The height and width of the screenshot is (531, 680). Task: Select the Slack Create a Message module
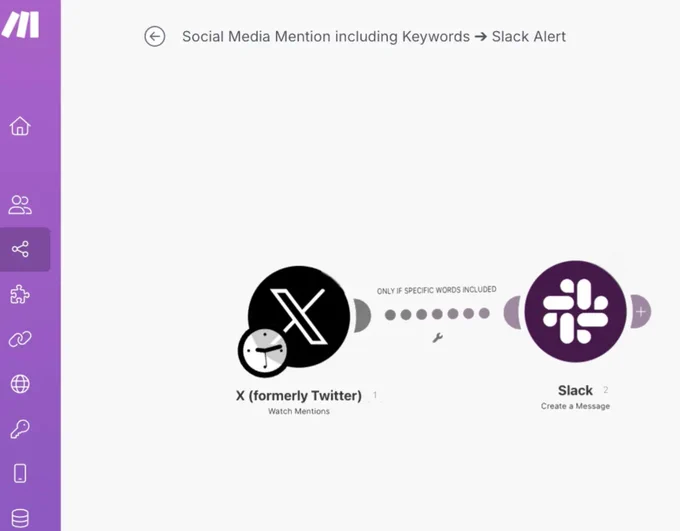click(x=575, y=311)
